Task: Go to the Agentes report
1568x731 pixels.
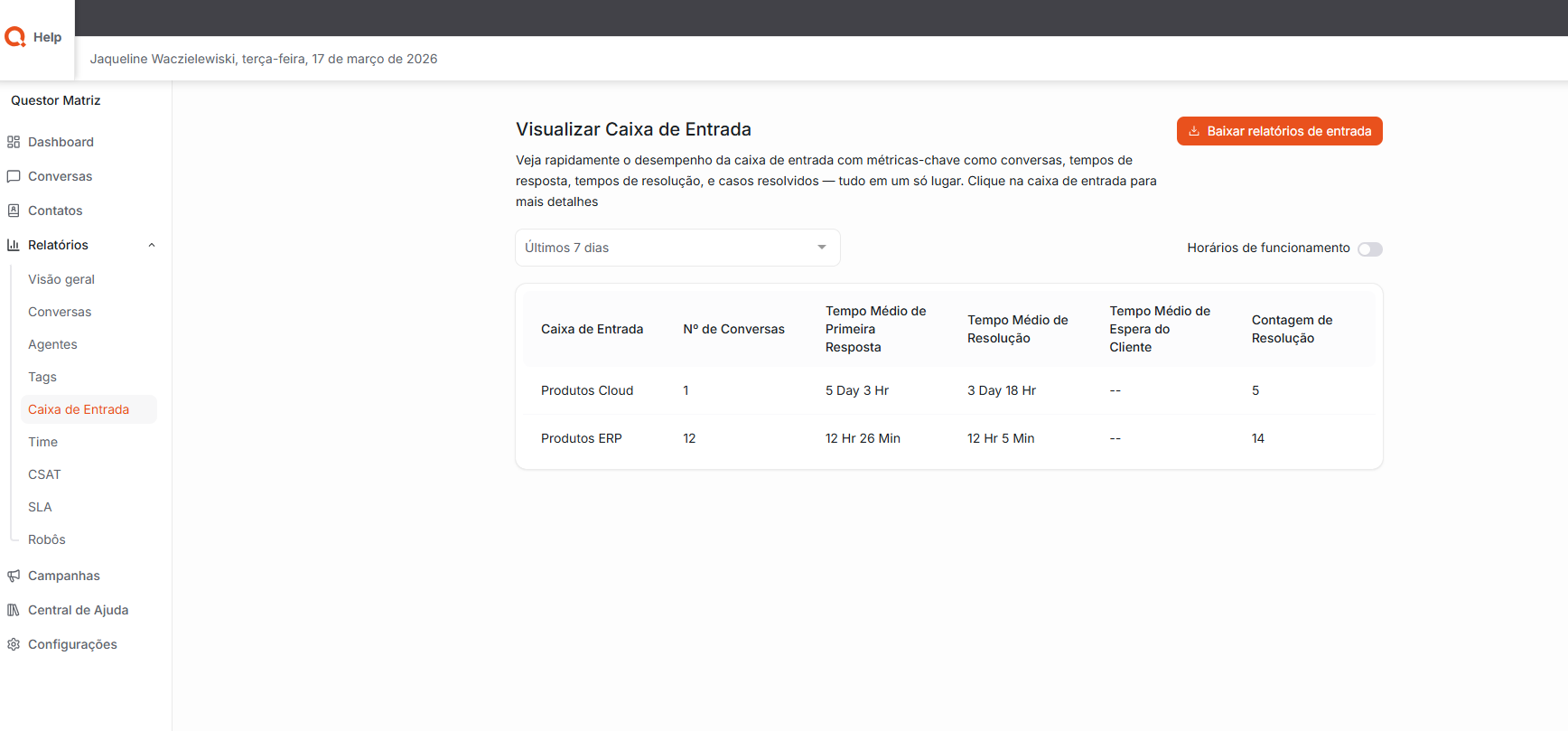Action: (x=52, y=344)
